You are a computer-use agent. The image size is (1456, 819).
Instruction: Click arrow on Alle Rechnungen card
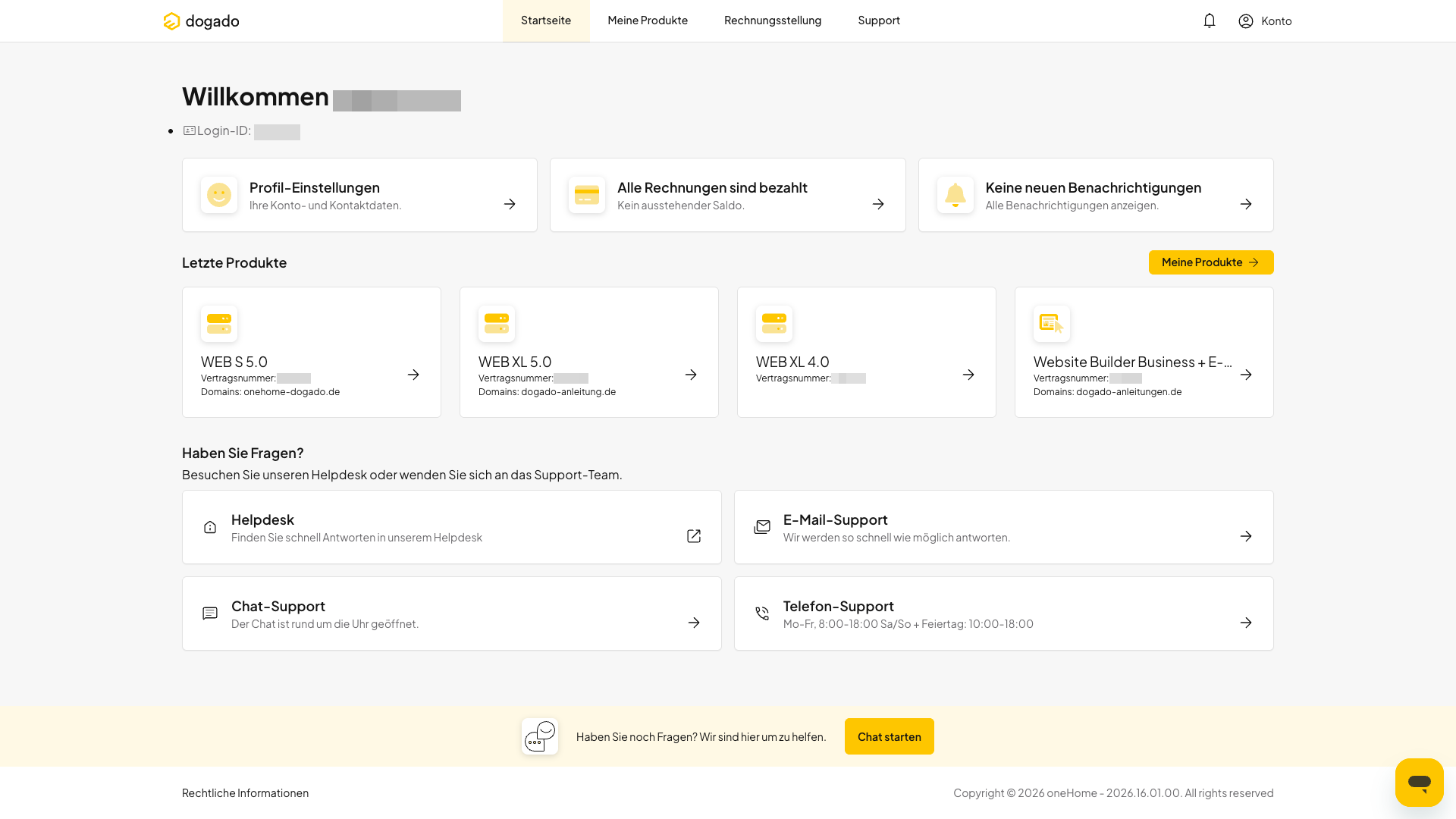point(878,204)
